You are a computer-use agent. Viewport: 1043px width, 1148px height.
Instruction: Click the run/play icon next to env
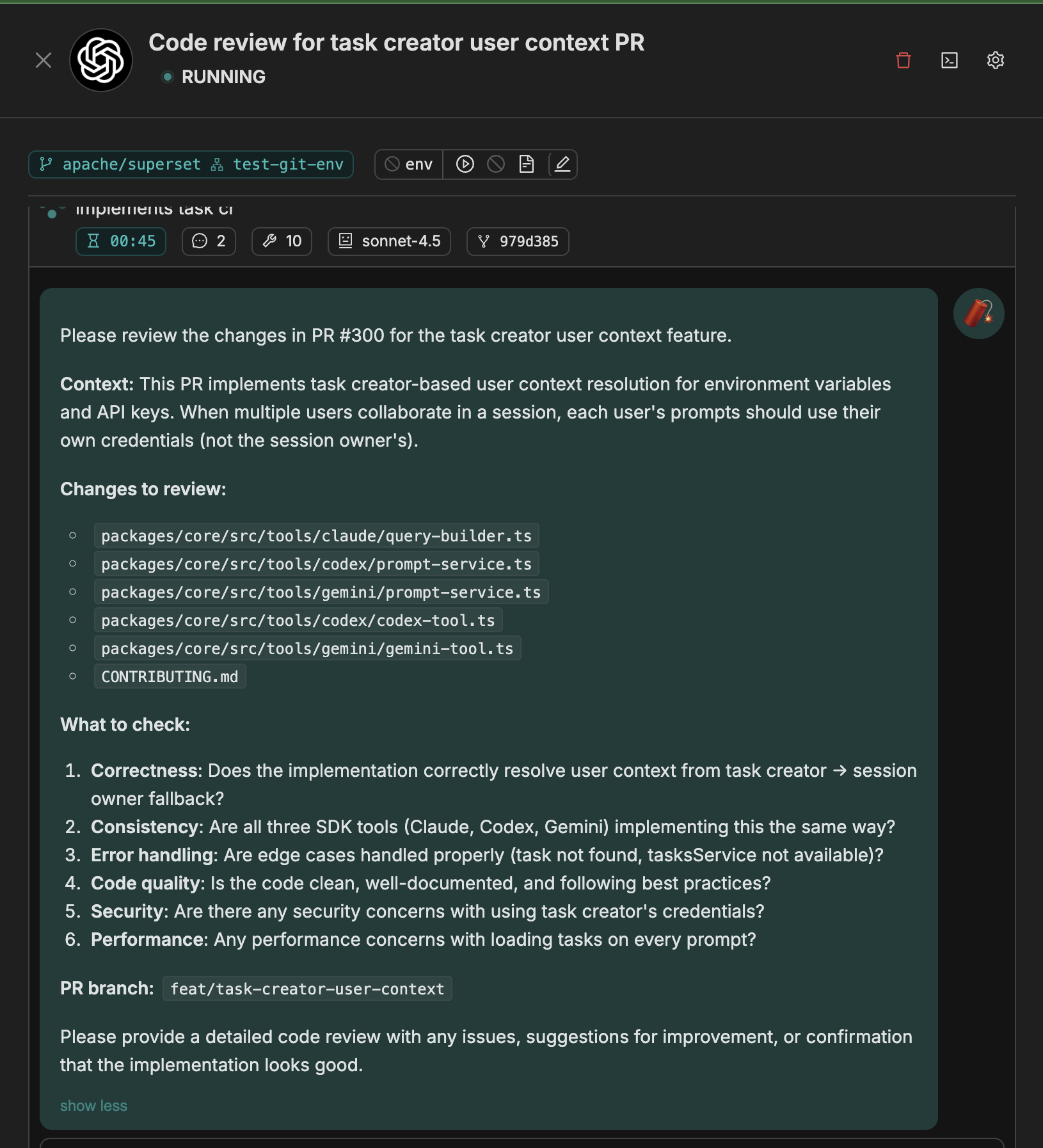tap(465, 164)
